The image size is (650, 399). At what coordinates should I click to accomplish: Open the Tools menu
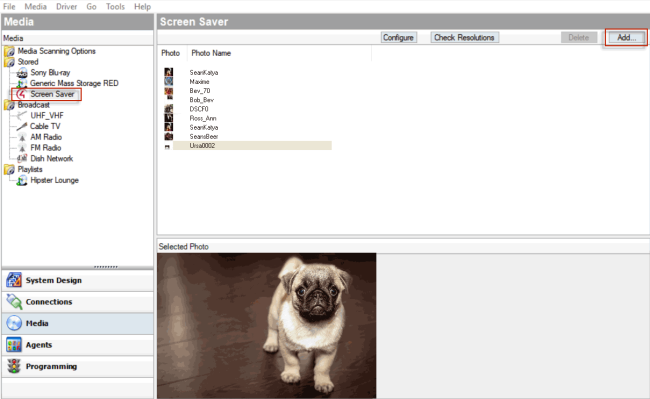click(115, 7)
